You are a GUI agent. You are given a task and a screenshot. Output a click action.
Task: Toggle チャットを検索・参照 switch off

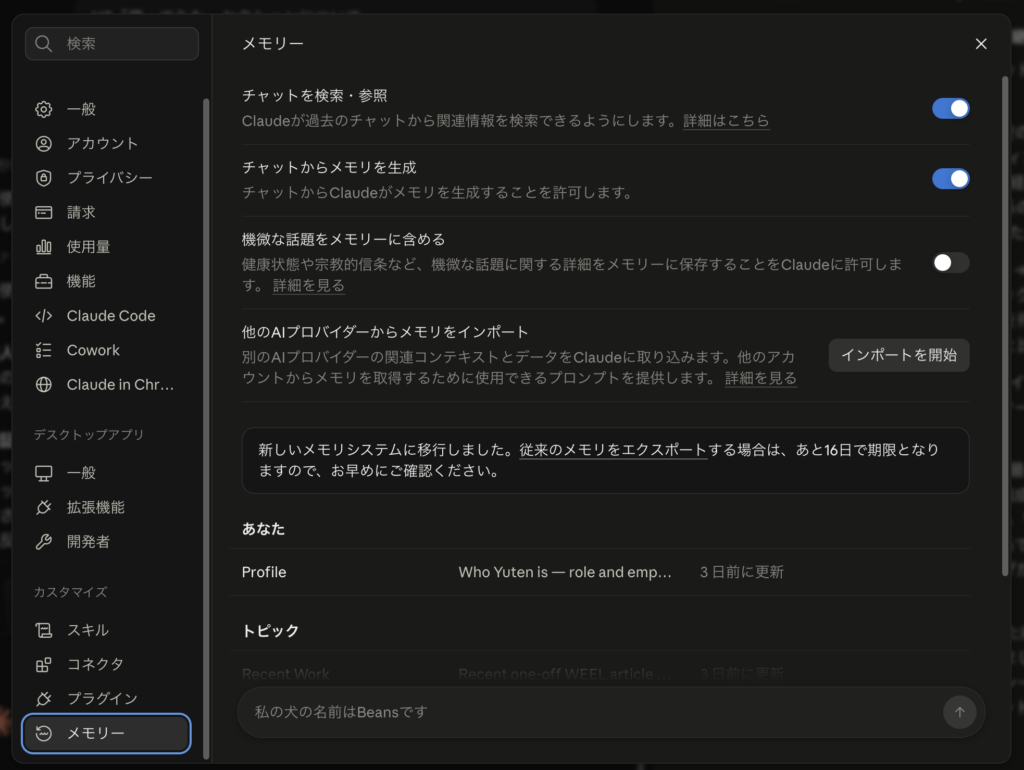pyautogui.click(x=950, y=108)
